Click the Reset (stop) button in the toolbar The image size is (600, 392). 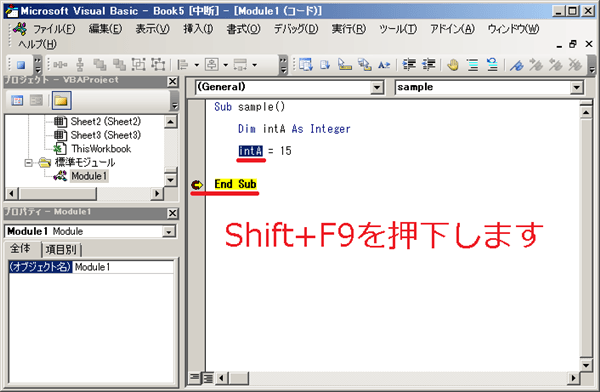[21, 65]
